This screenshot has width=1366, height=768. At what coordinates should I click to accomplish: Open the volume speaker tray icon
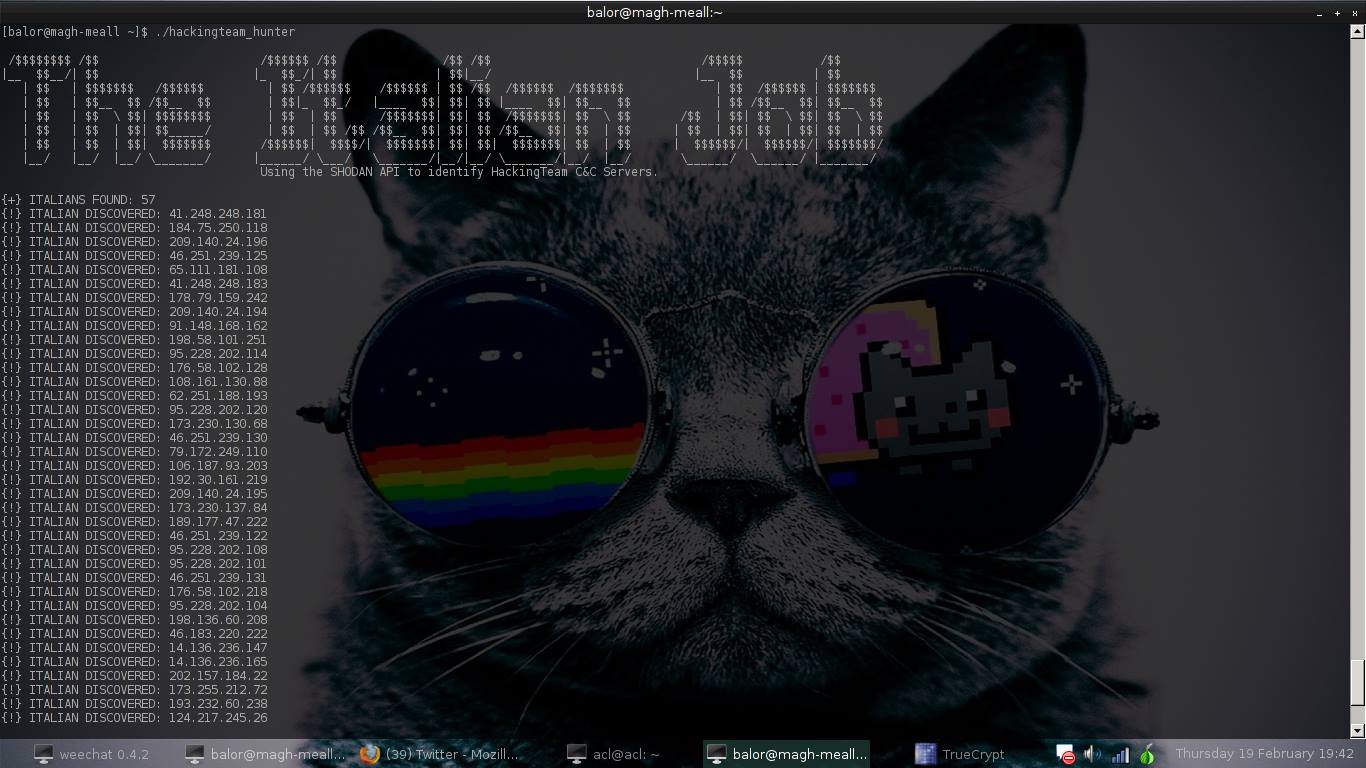coord(1092,755)
